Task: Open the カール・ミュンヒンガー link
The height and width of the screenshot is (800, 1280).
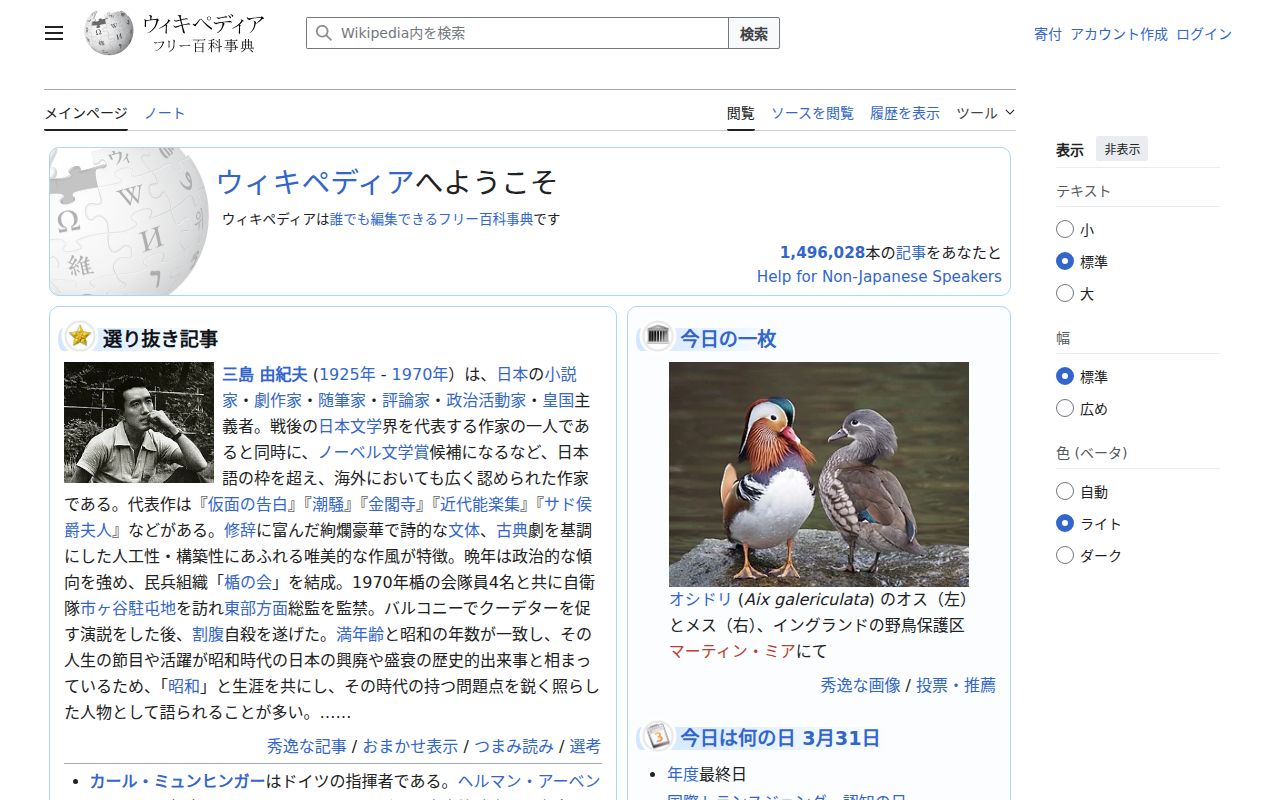Action: [177, 781]
